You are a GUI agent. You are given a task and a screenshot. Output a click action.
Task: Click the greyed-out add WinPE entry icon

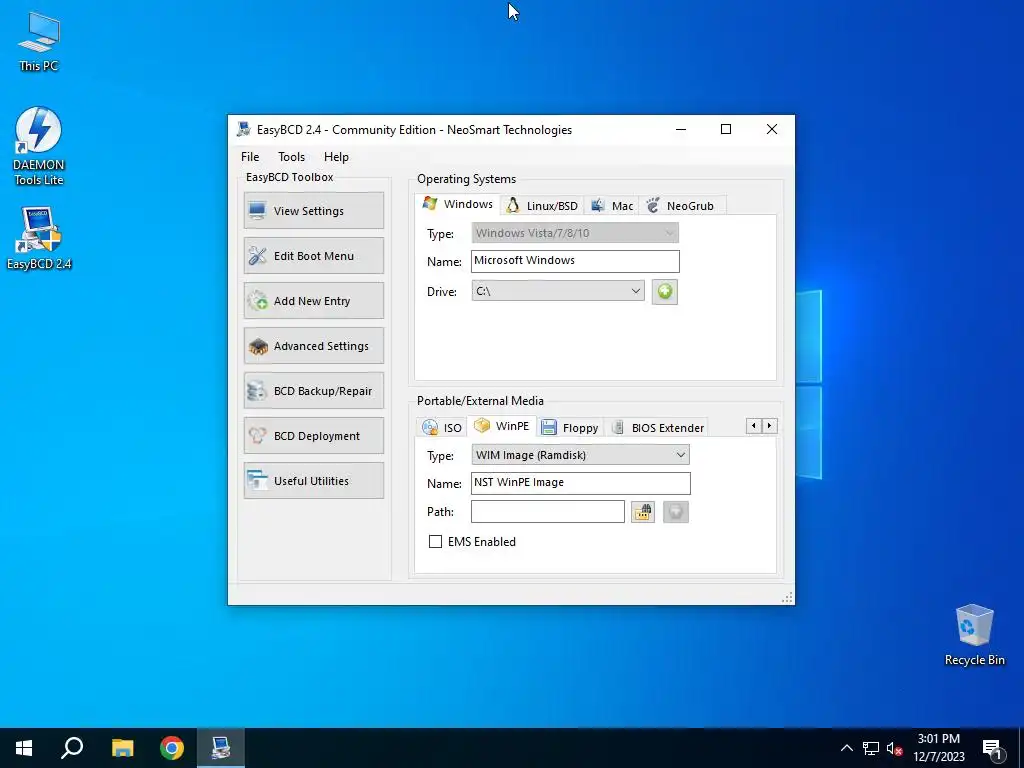pyautogui.click(x=675, y=512)
